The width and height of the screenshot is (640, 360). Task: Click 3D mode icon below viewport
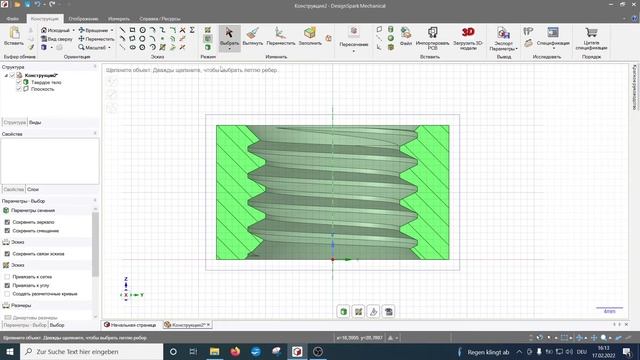343,312
